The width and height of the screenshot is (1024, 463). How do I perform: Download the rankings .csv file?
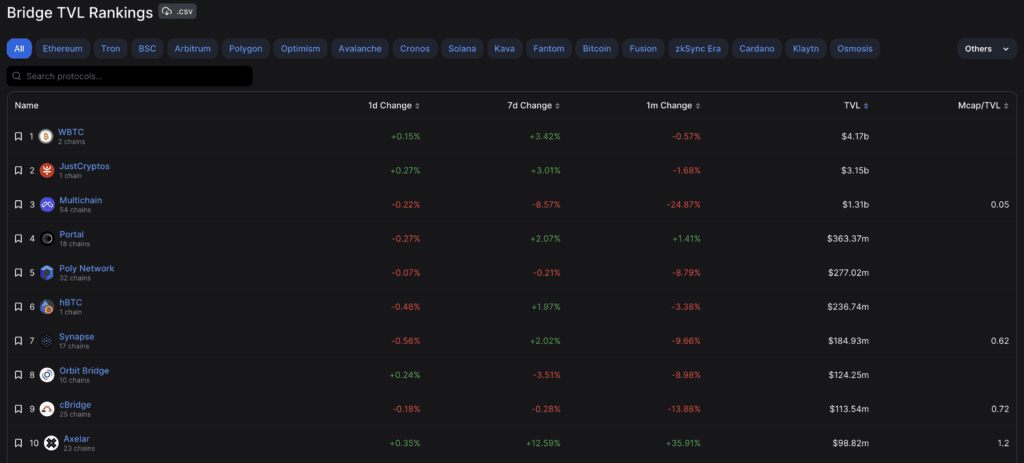(177, 11)
